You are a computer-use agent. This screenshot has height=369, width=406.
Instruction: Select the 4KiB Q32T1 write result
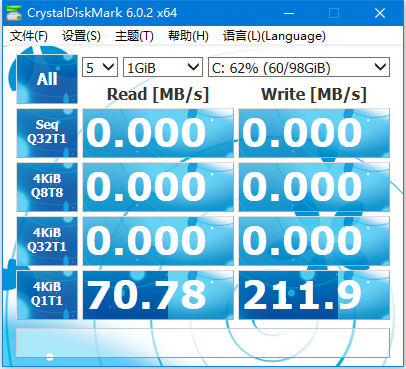(x=314, y=241)
